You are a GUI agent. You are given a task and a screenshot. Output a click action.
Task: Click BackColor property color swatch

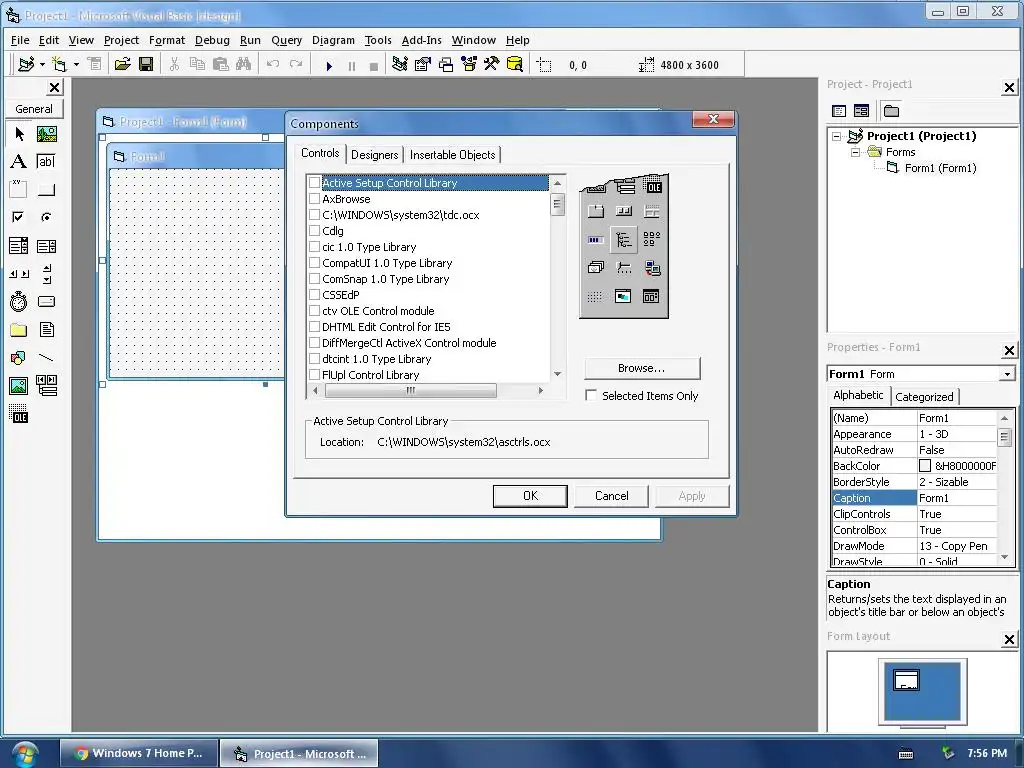click(925, 466)
